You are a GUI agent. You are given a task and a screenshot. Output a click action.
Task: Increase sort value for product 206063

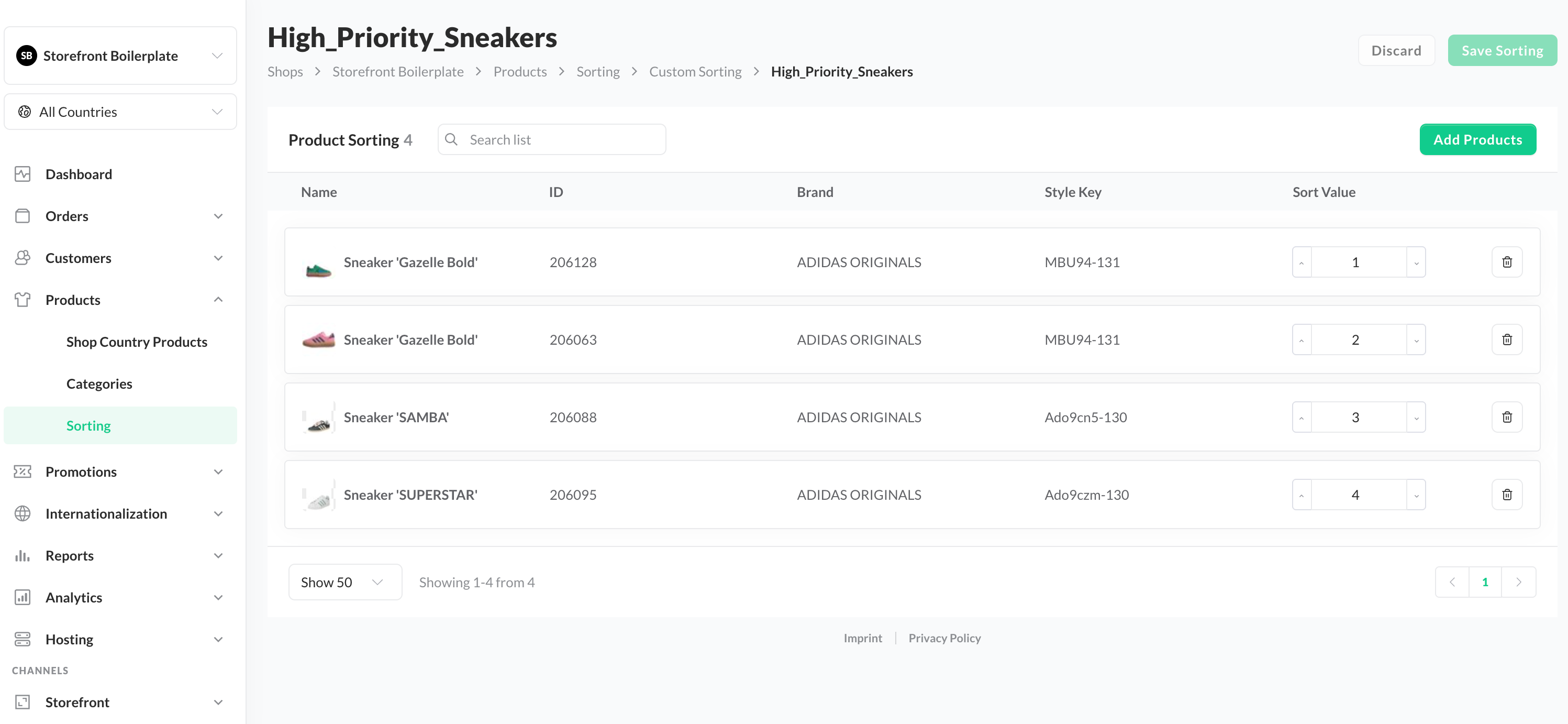pos(1302,340)
